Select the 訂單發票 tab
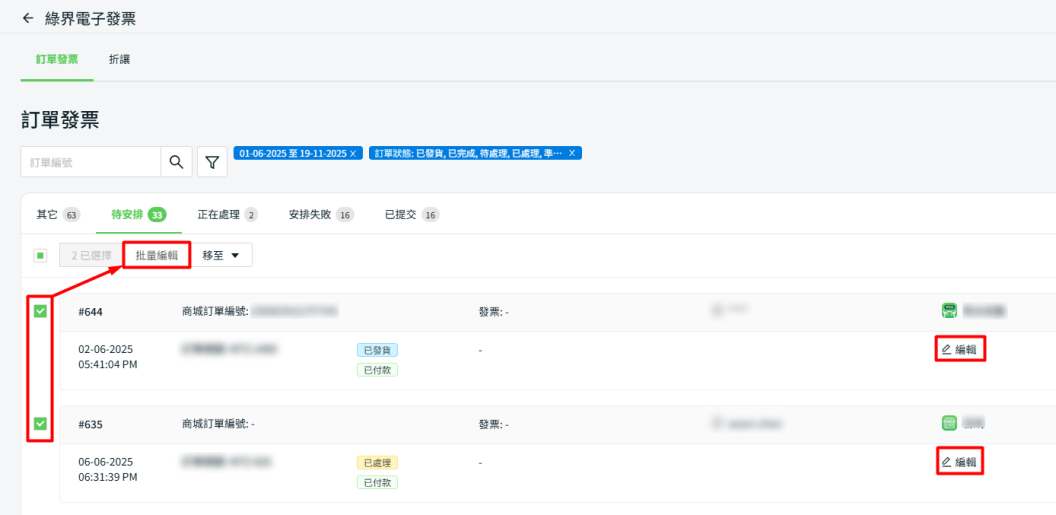 (x=57, y=59)
